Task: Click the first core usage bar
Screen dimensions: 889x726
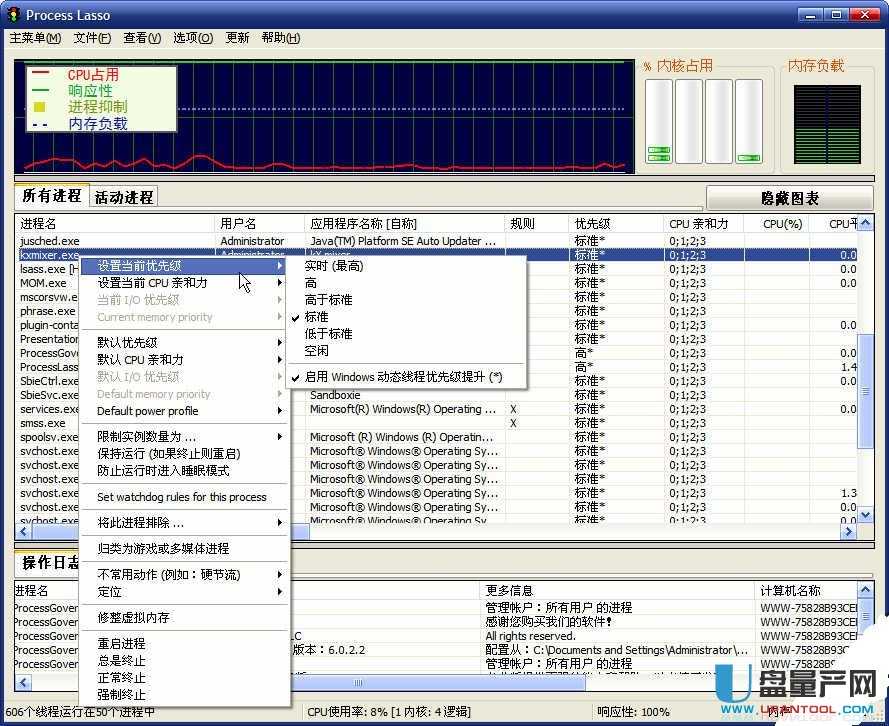Action: click(659, 121)
